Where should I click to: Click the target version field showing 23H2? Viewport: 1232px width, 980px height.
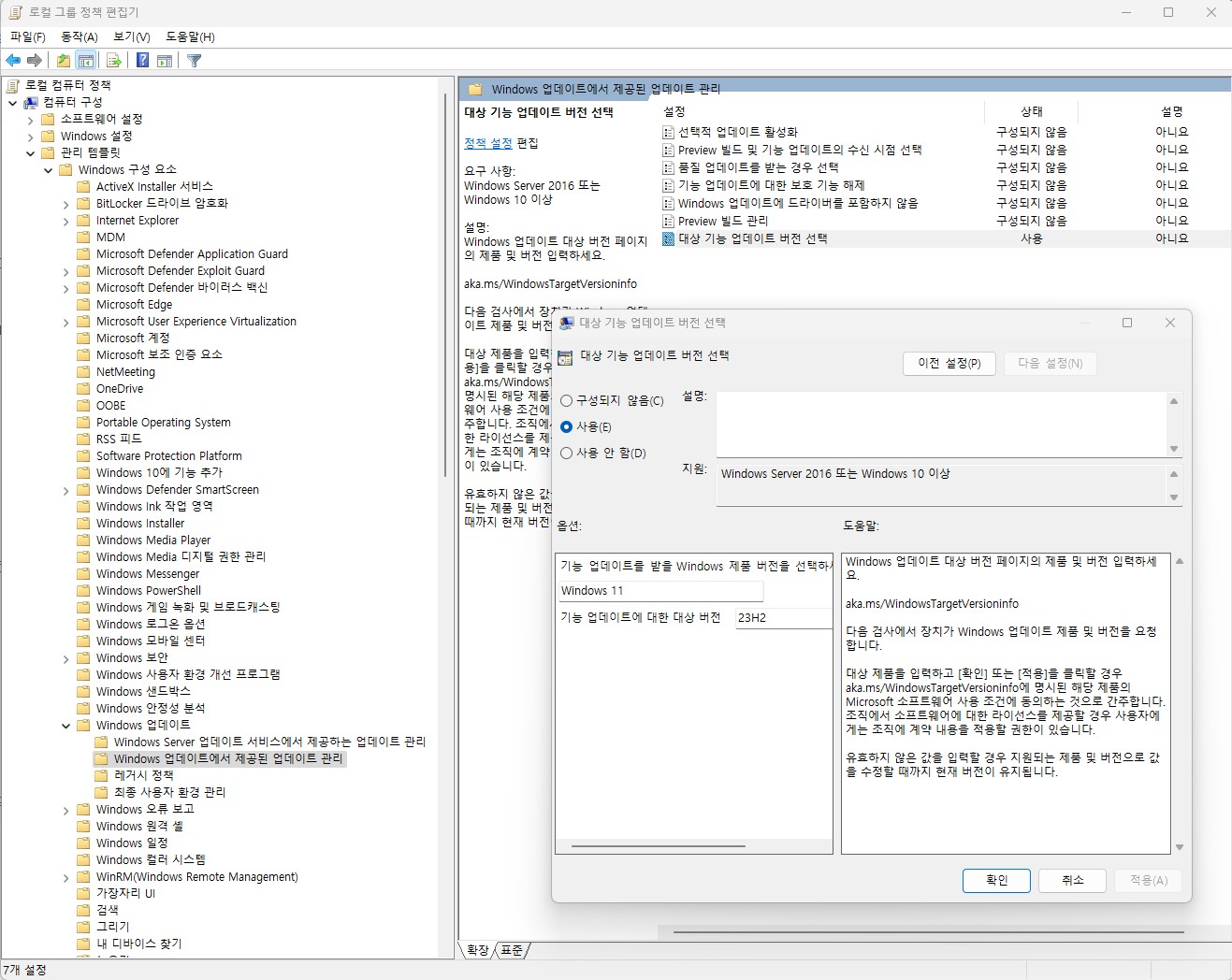(x=782, y=618)
